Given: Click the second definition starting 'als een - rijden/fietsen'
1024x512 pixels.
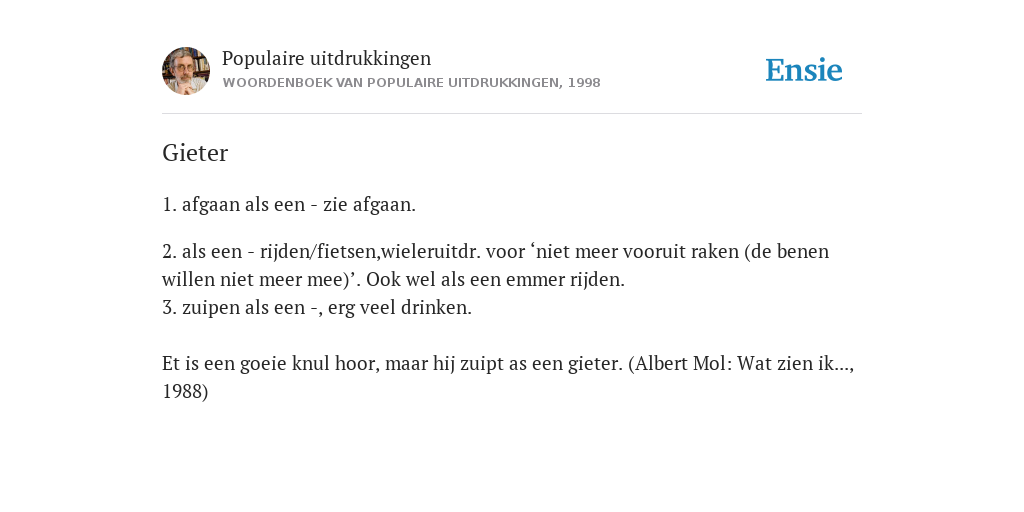Looking at the screenshot, I should [495, 266].
